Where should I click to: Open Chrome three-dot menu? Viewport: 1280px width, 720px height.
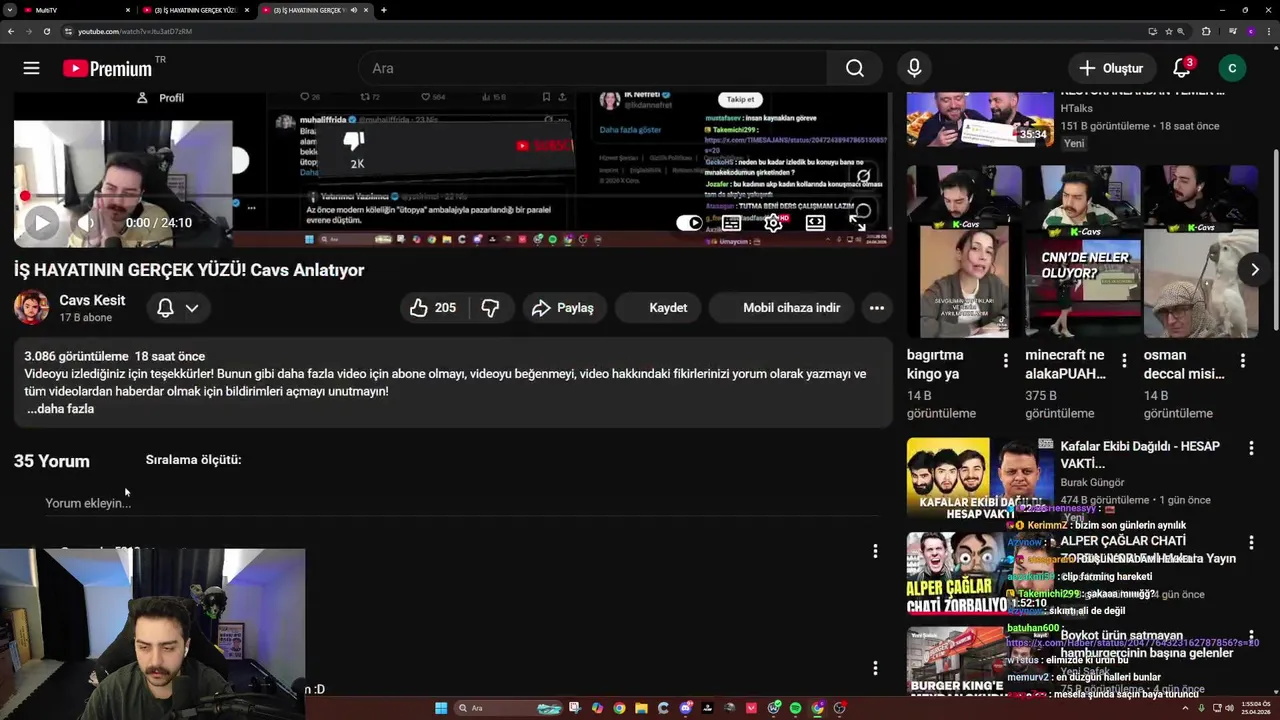click(1267, 31)
